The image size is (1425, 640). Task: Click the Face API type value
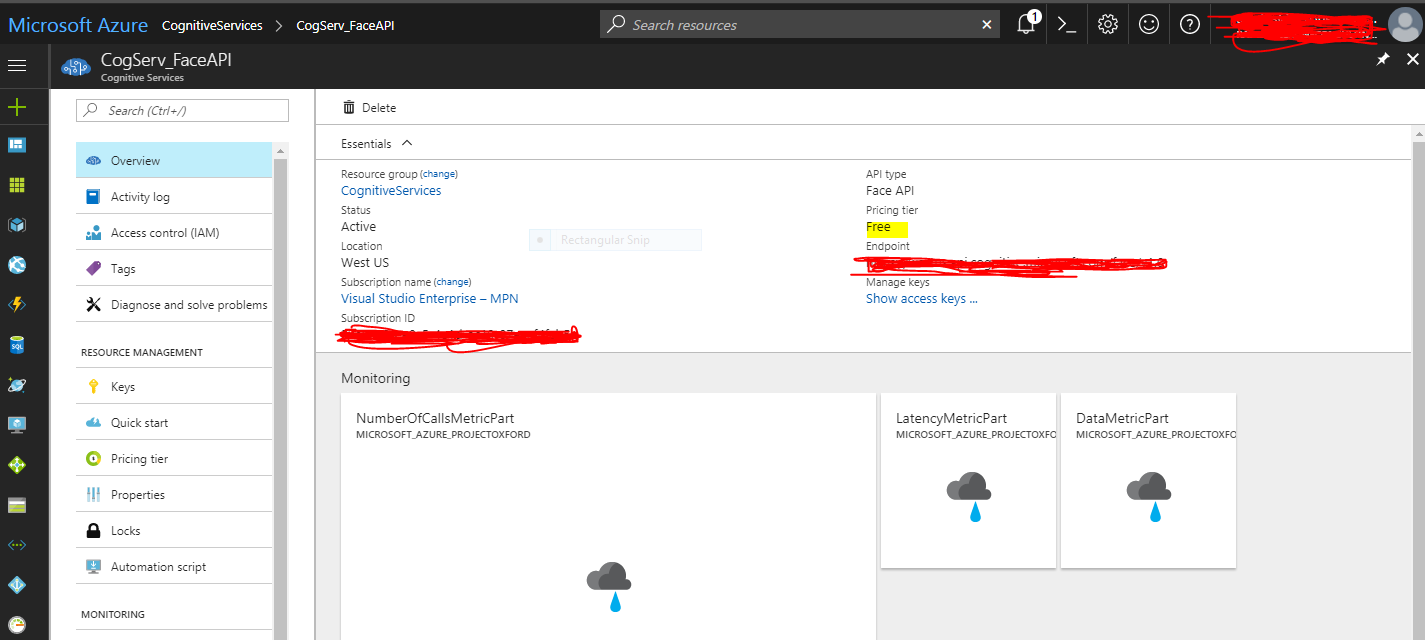click(890, 190)
